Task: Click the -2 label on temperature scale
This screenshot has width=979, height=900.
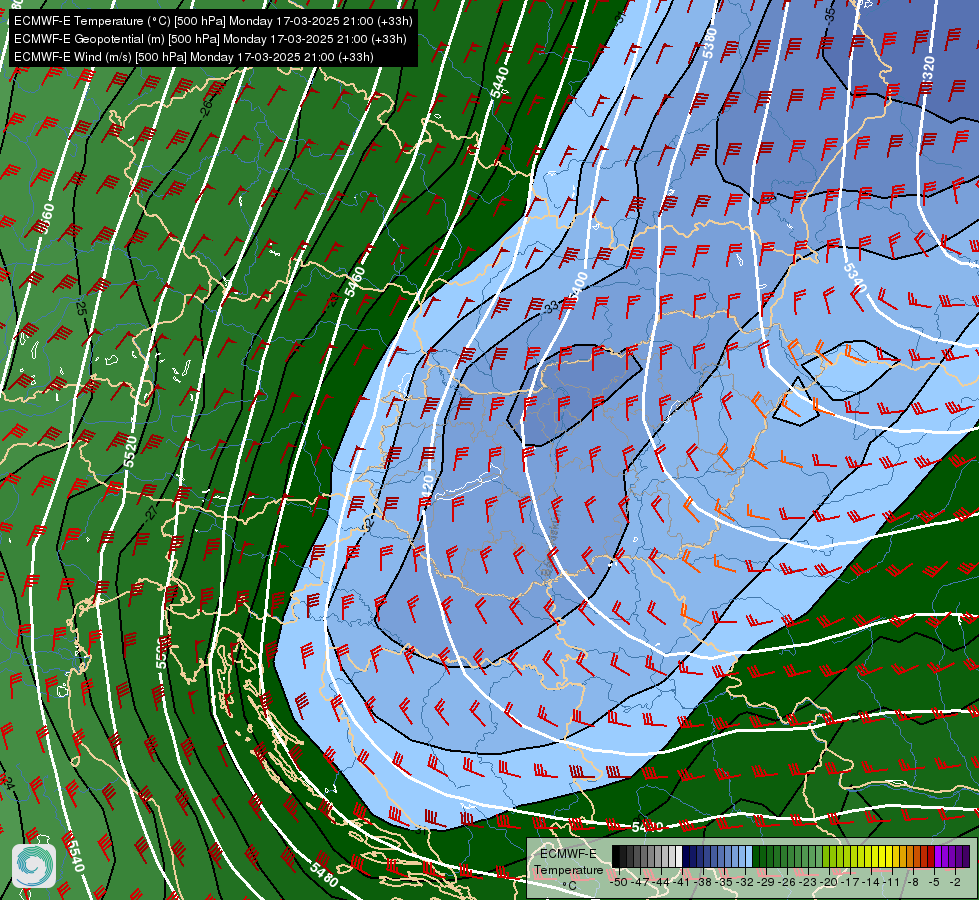Action: tap(955, 882)
